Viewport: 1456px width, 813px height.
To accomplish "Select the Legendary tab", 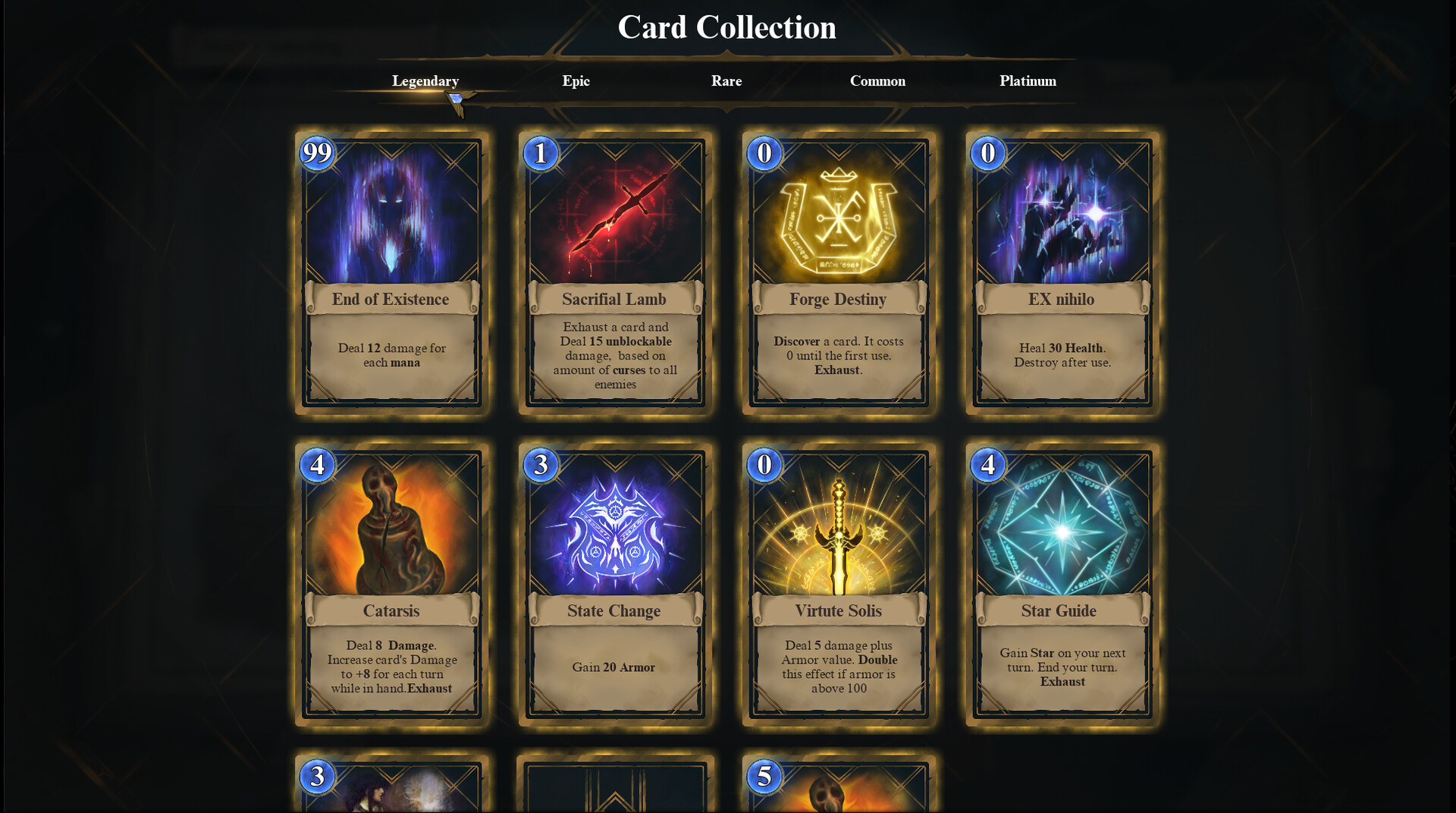I will point(425,81).
